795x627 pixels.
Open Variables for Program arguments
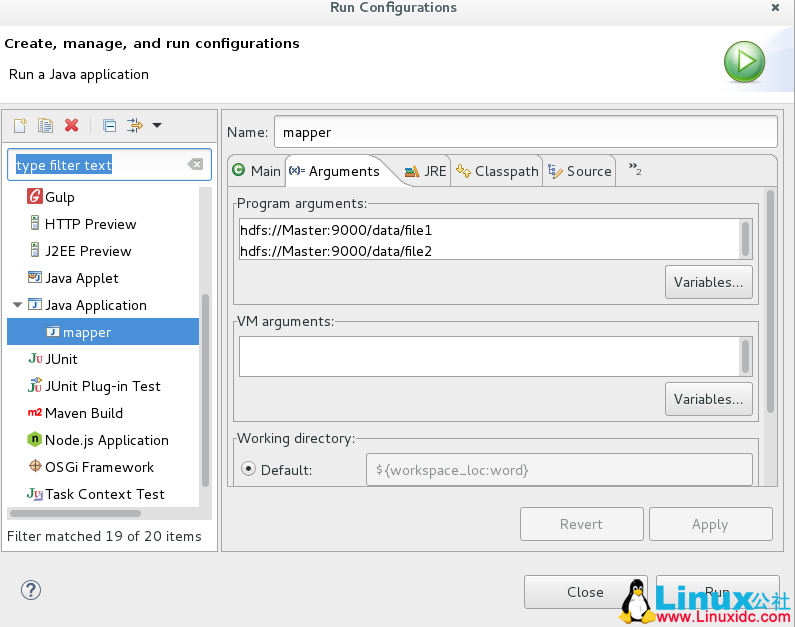pos(708,282)
